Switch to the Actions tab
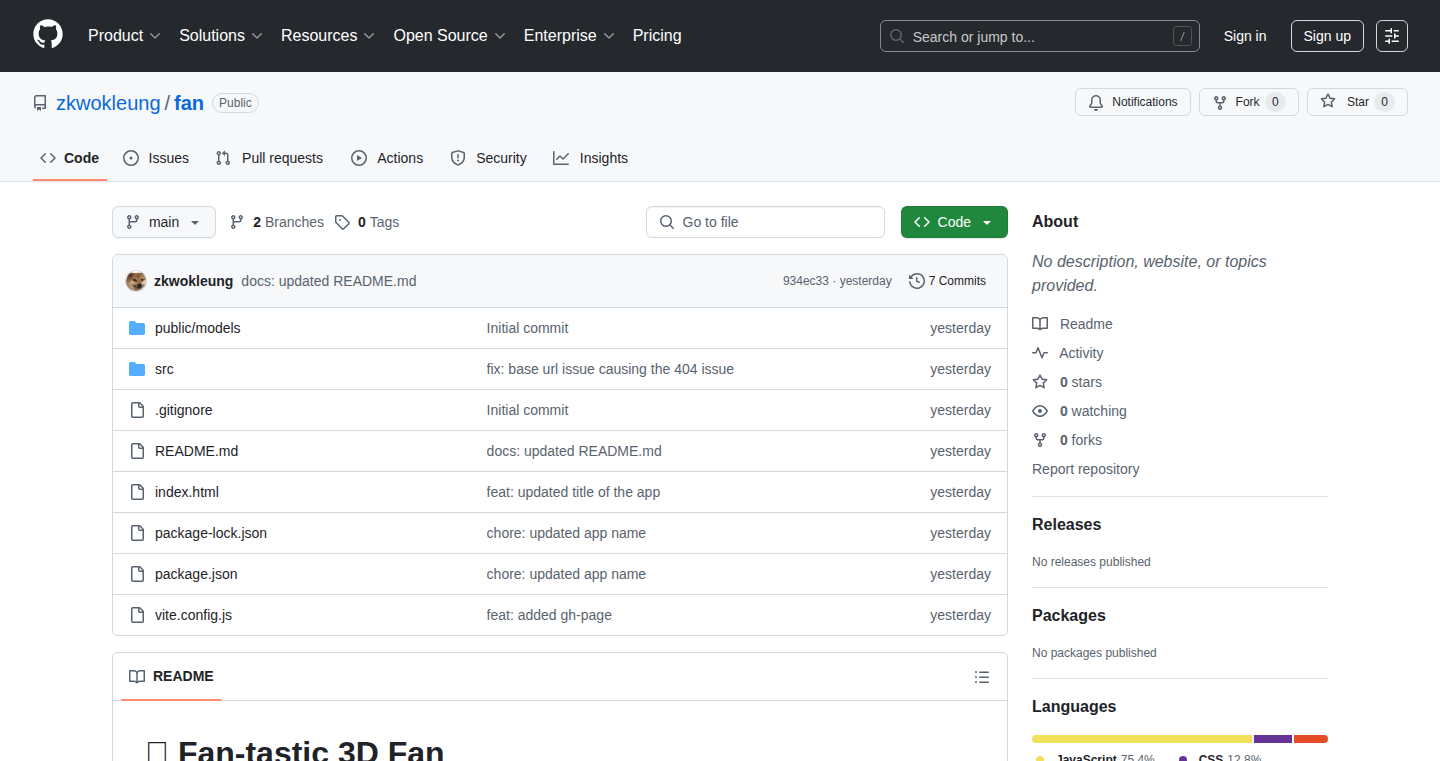 pos(387,158)
